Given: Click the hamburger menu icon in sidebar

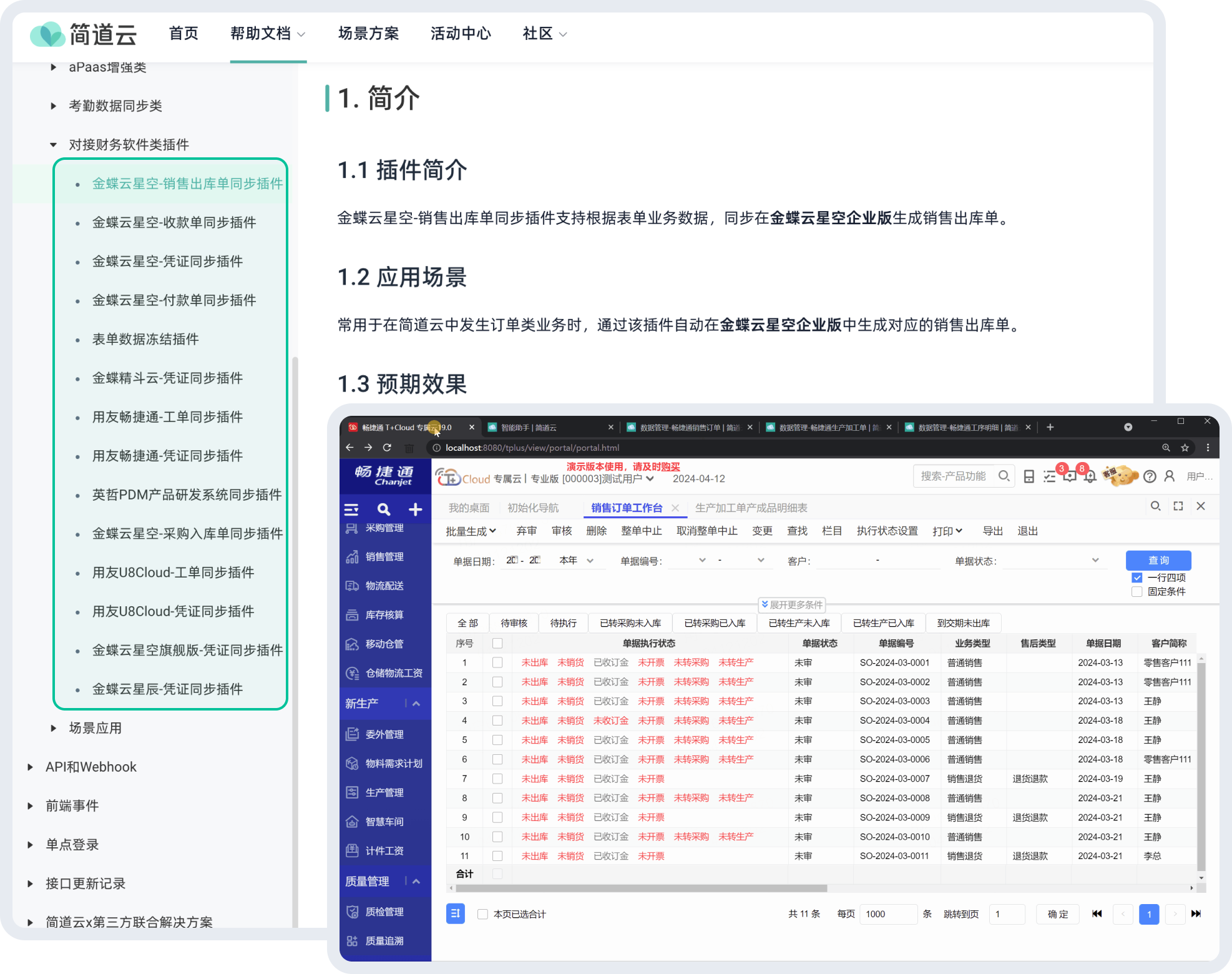Looking at the screenshot, I should click(351, 509).
